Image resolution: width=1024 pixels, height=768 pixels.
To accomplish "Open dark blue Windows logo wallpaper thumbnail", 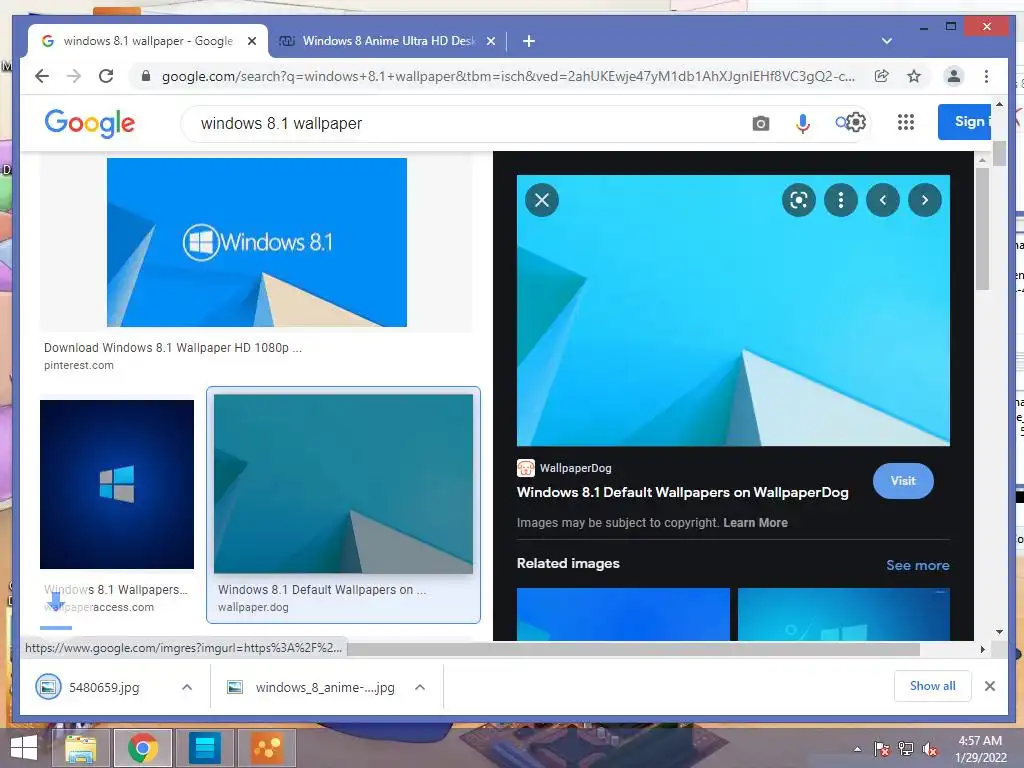I will tap(117, 484).
